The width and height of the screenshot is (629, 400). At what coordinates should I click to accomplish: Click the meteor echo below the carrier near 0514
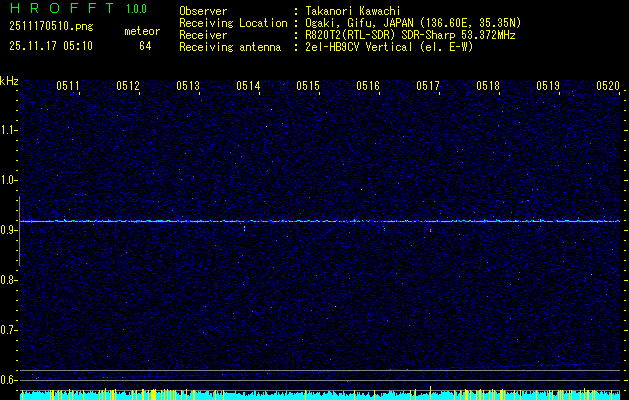244,228
